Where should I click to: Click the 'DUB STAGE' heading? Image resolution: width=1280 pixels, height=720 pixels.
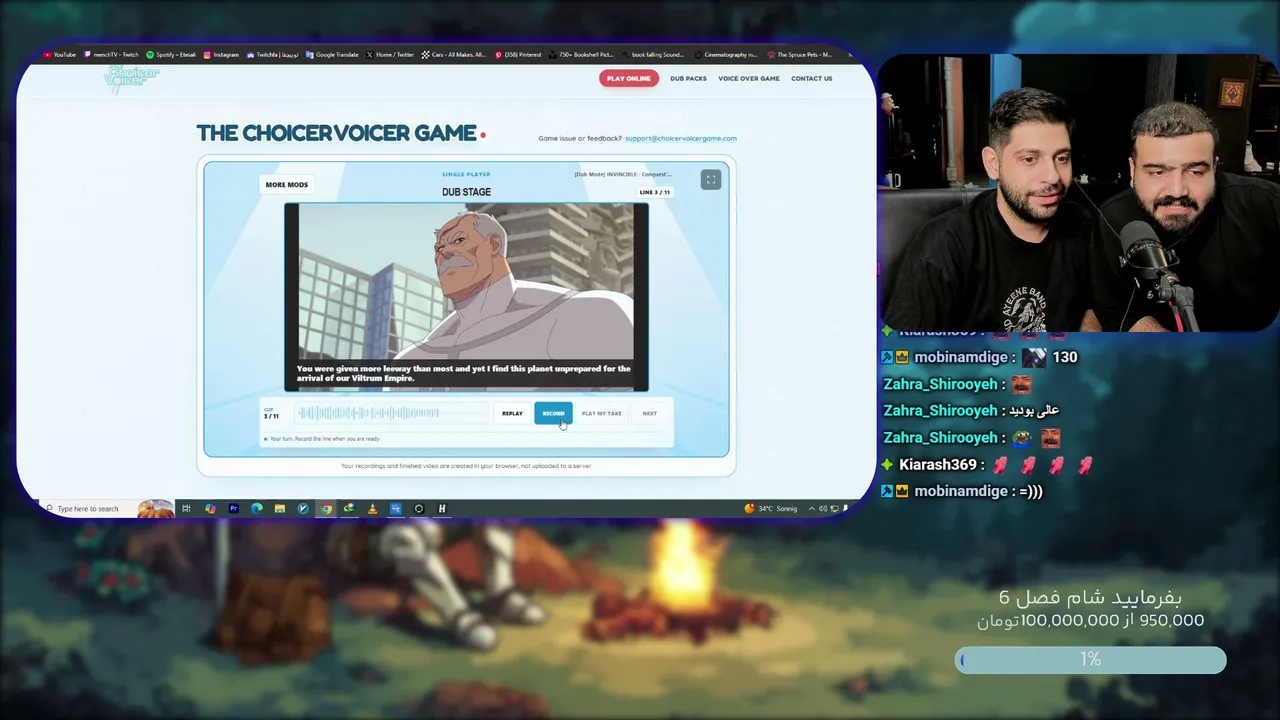pos(466,192)
